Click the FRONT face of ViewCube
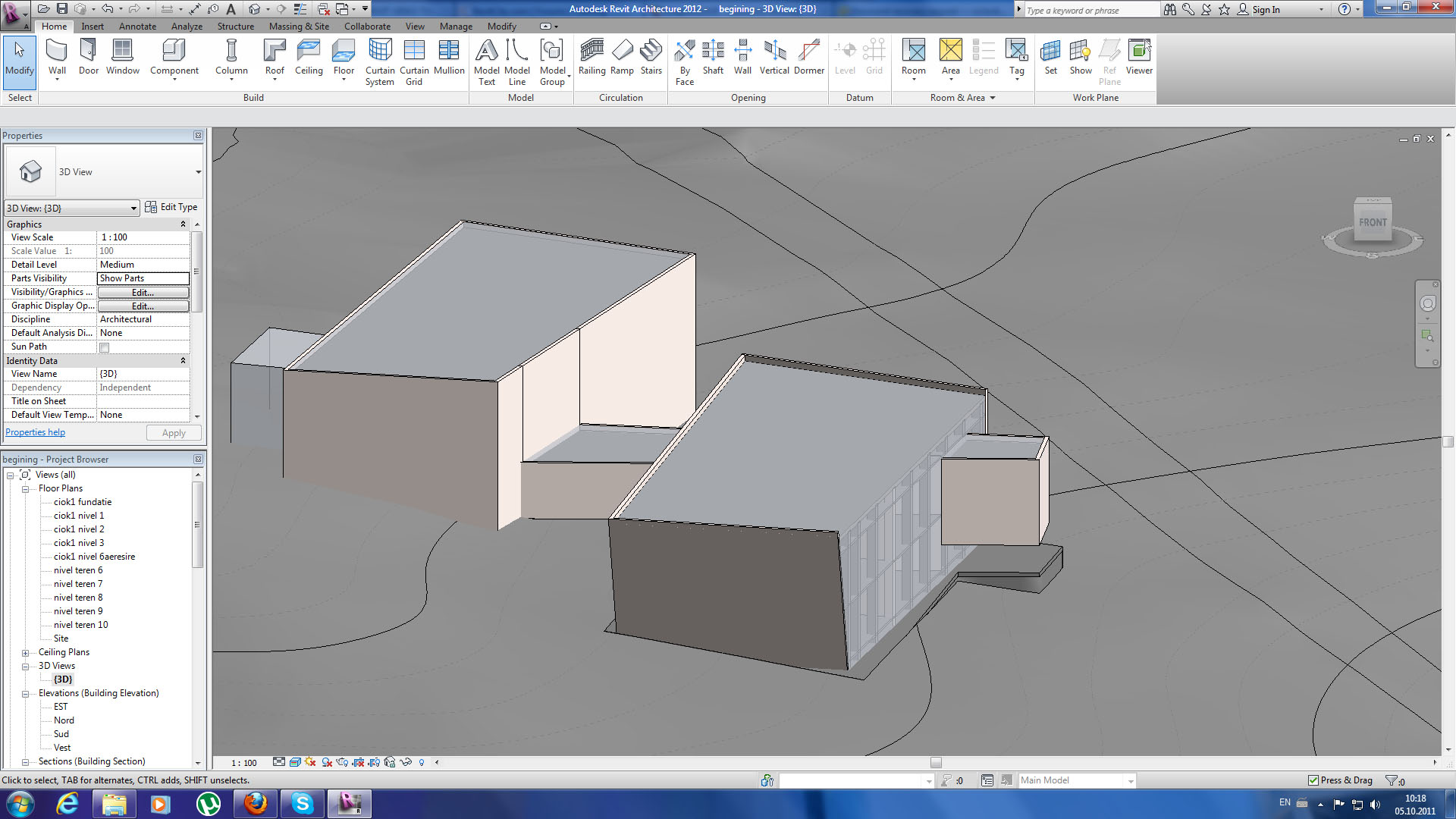The image size is (1456, 819). pyautogui.click(x=1372, y=222)
